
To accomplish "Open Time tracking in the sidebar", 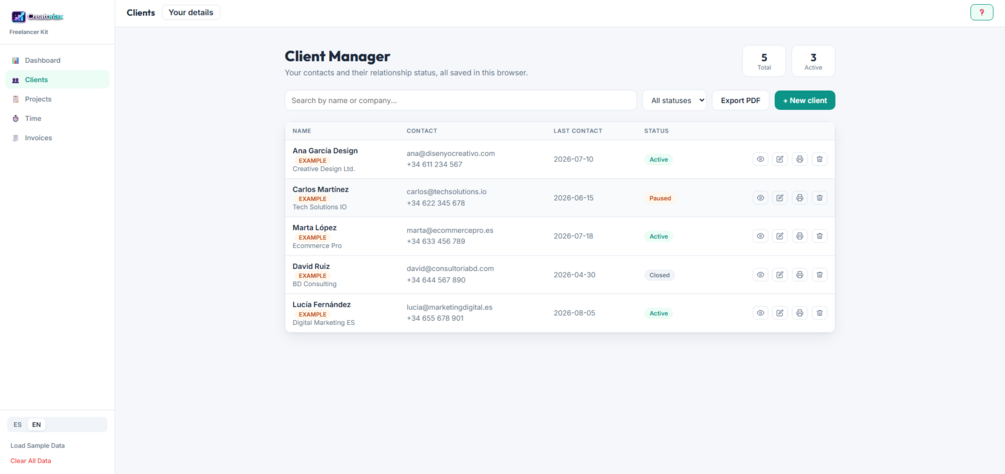I will [57, 118].
